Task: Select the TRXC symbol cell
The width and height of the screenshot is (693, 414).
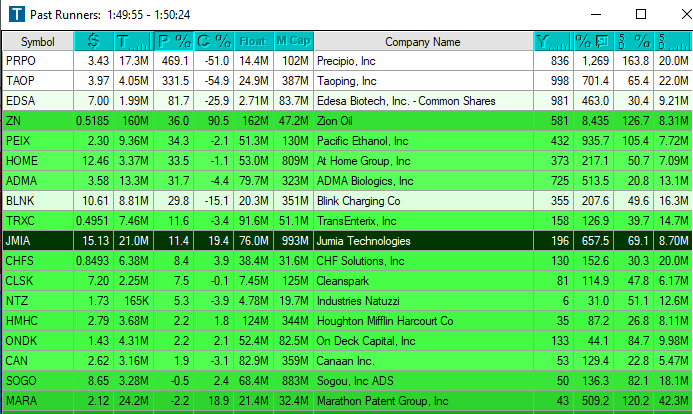Action: tap(38, 220)
